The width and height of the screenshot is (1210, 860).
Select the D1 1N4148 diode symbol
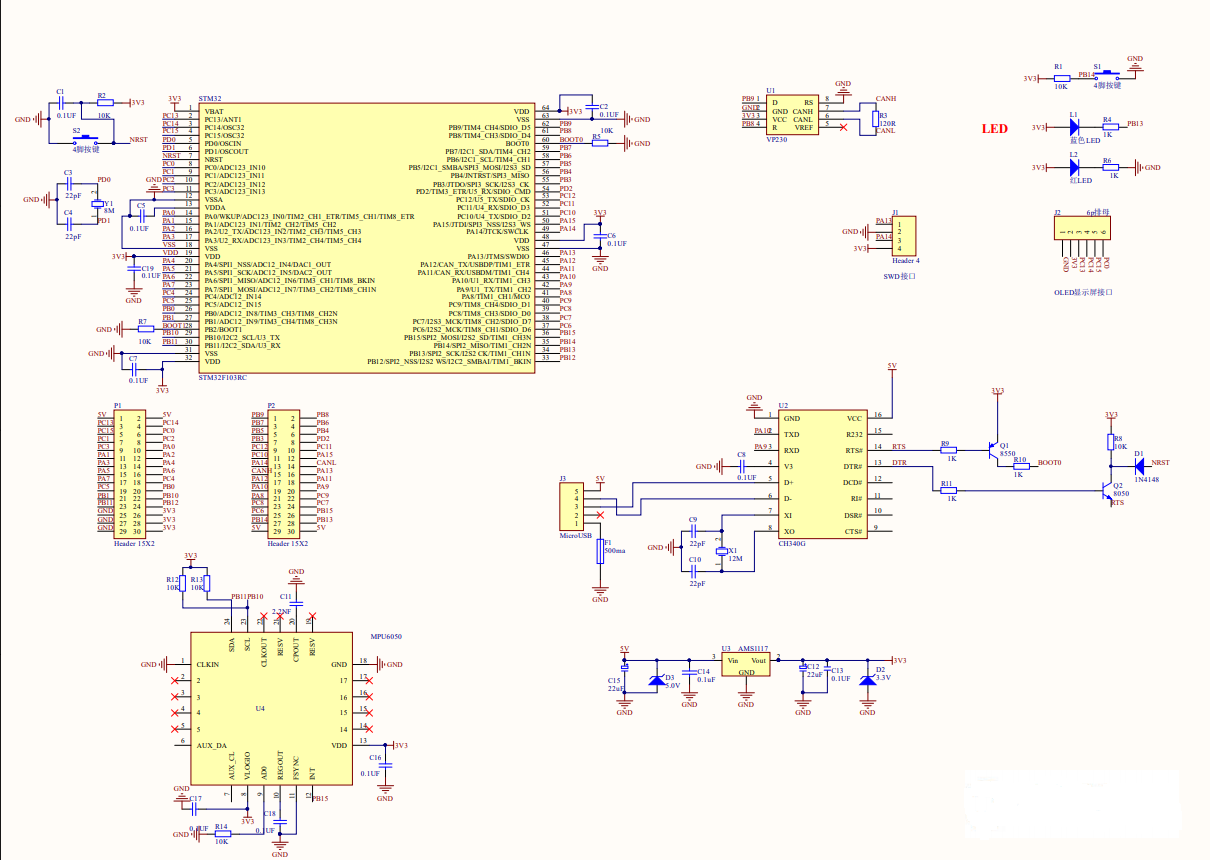pyautogui.click(x=1138, y=464)
